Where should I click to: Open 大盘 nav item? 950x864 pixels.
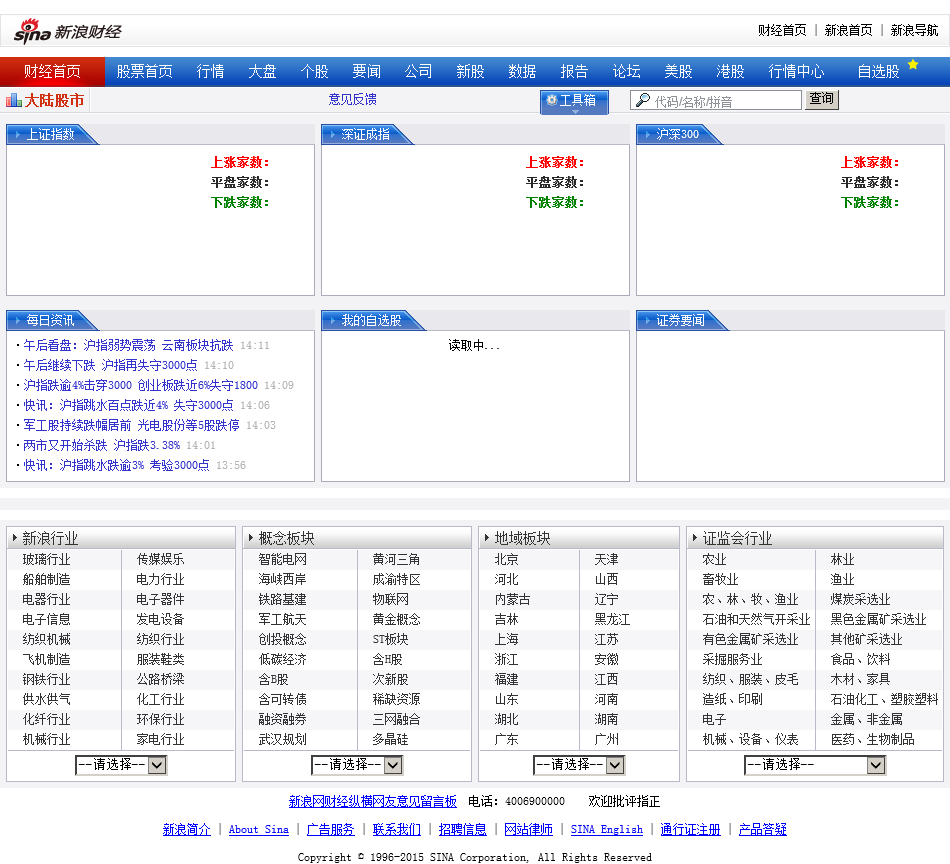pyautogui.click(x=262, y=71)
